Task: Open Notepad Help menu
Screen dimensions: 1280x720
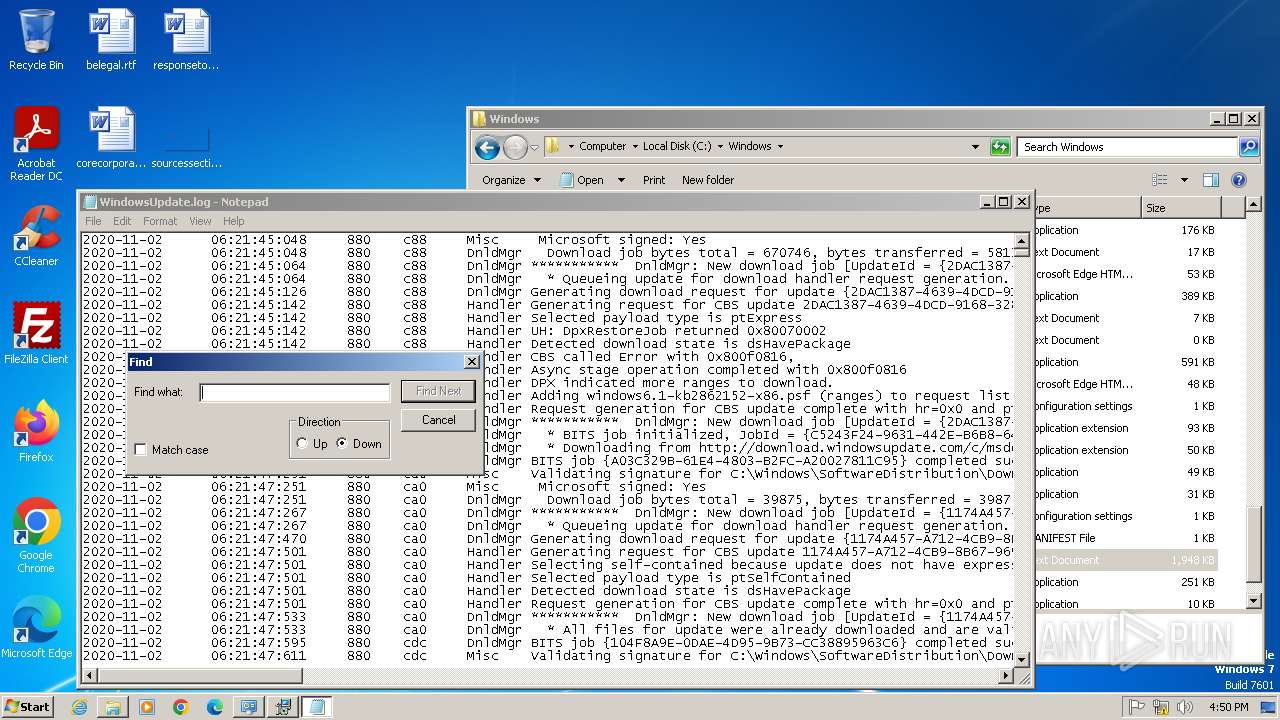Action: [233, 221]
